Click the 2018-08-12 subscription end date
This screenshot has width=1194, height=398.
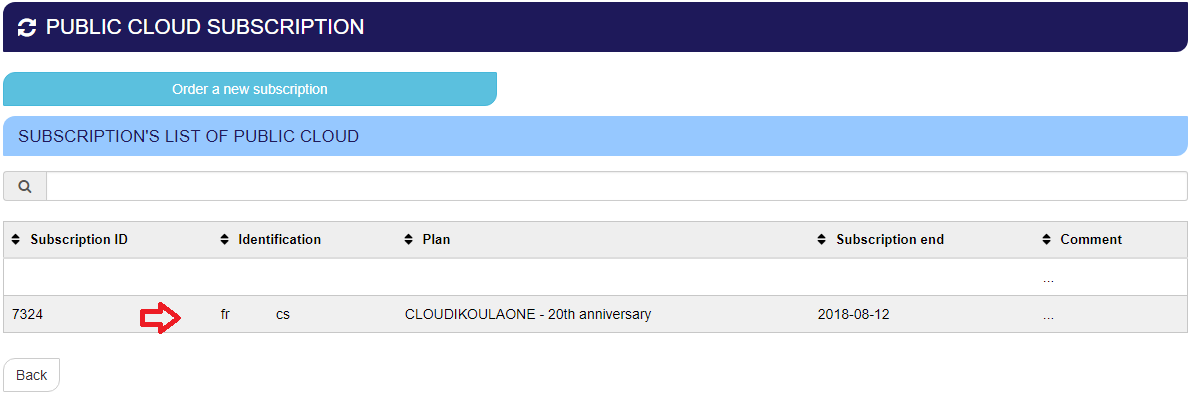click(x=853, y=314)
